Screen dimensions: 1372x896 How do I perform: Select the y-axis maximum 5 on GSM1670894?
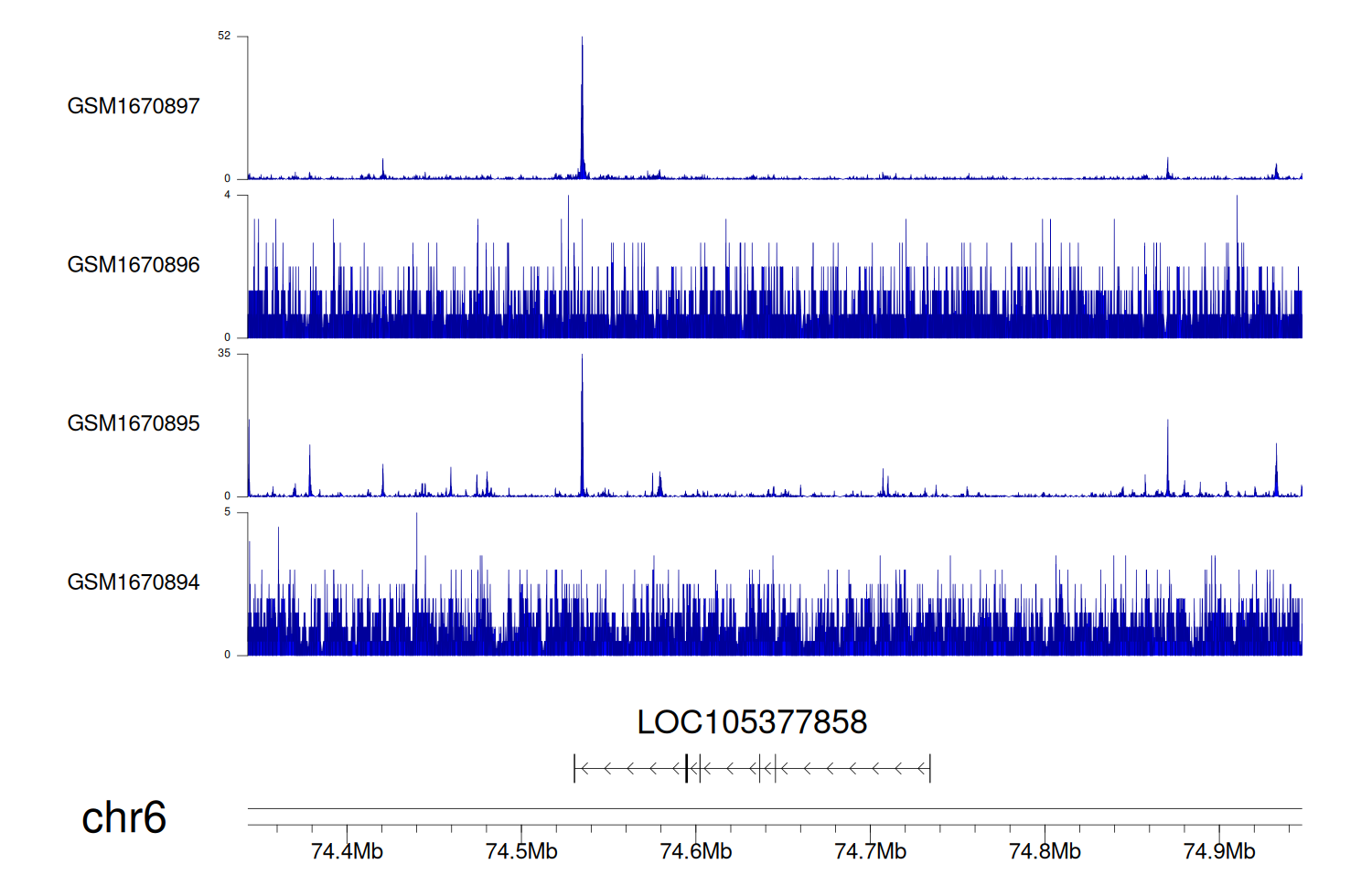tap(228, 513)
